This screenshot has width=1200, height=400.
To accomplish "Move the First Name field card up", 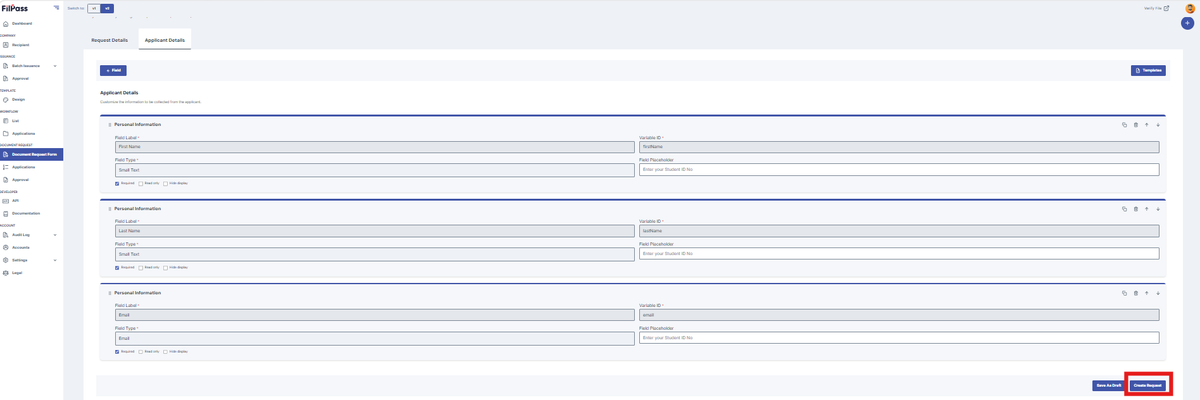I will [x=1147, y=124].
